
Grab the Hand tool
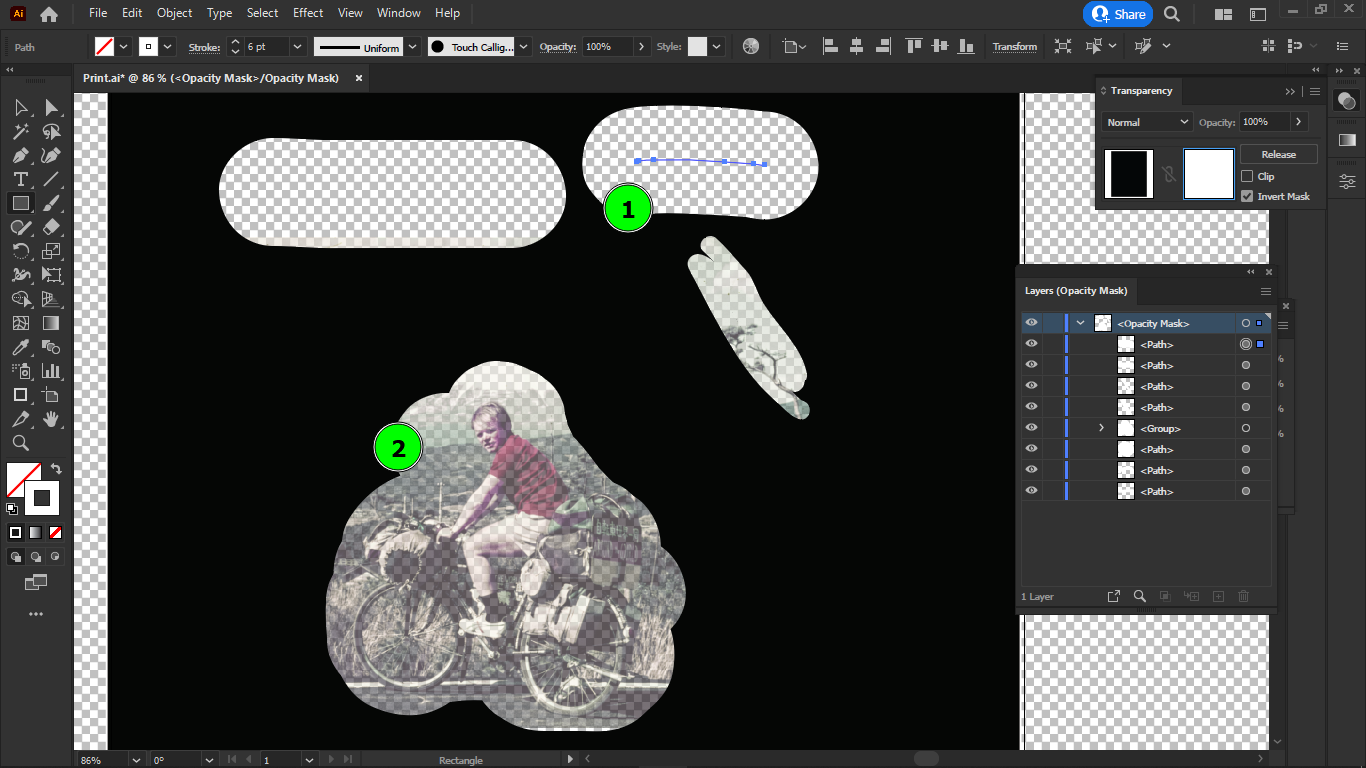(x=52, y=419)
